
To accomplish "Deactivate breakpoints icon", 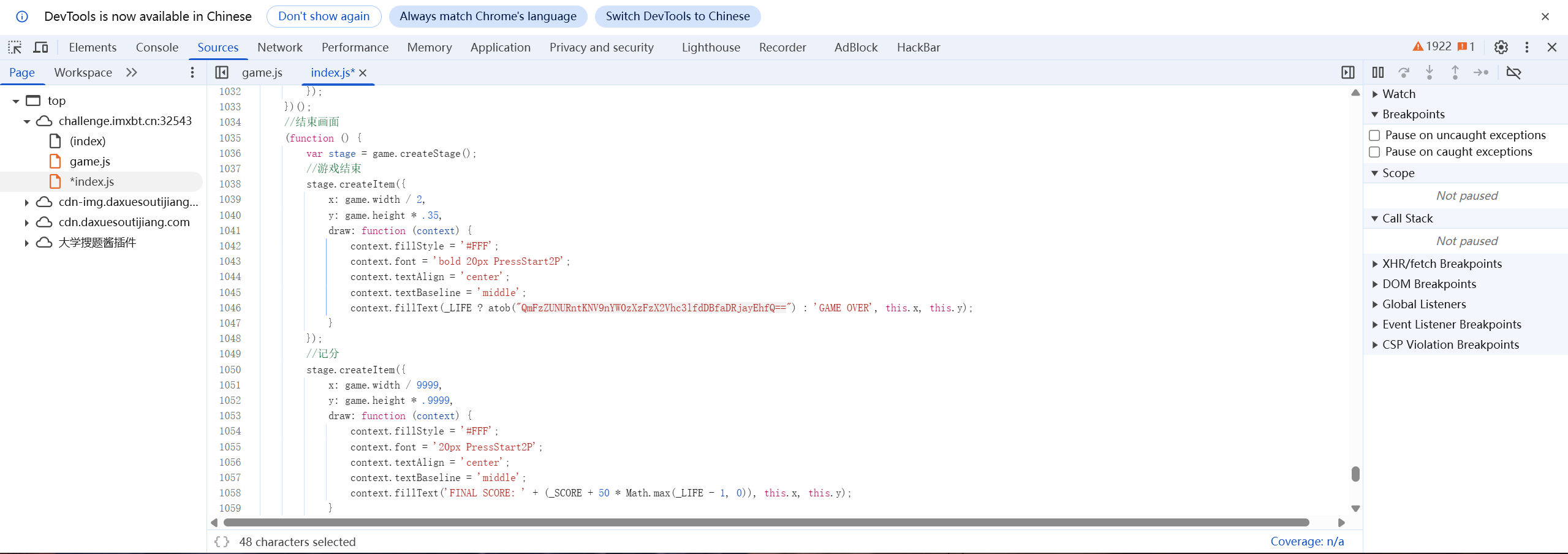I will point(1513,72).
